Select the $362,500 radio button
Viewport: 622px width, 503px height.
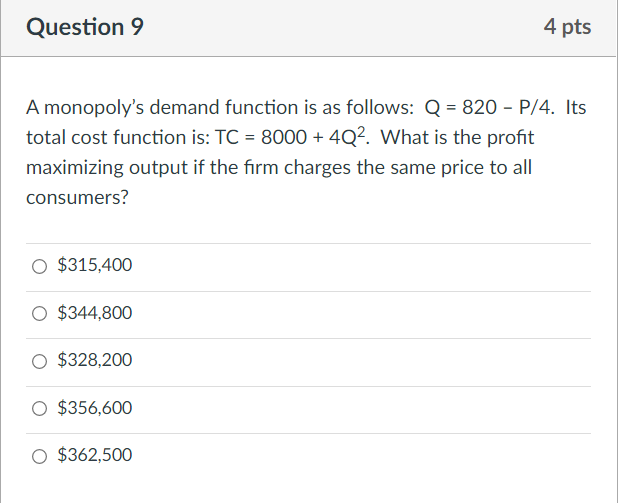tap(39, 456)
